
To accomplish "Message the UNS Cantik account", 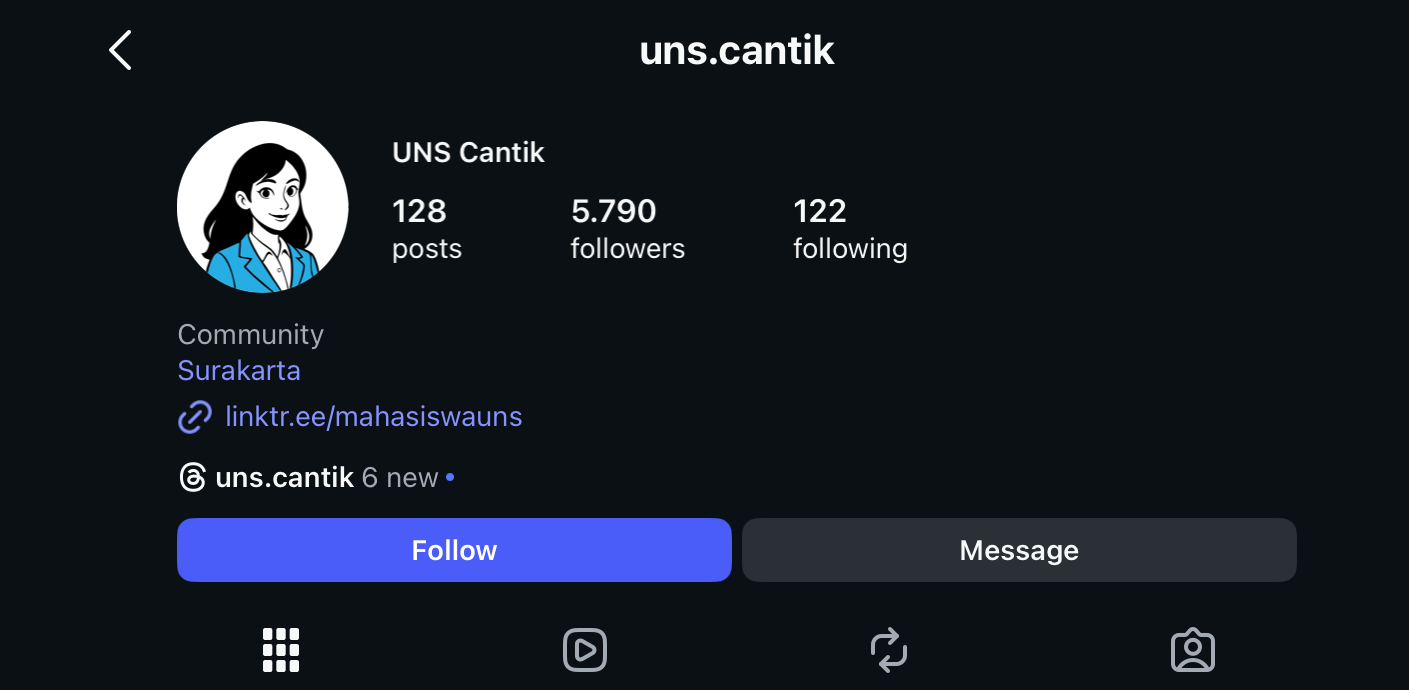I will tap(1019, 550).
